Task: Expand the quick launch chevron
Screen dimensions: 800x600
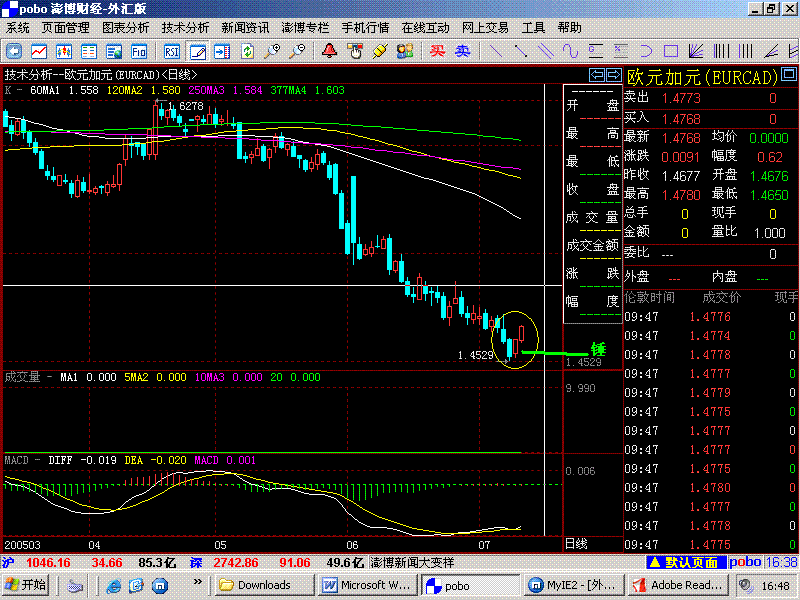Action: [197, 582]
